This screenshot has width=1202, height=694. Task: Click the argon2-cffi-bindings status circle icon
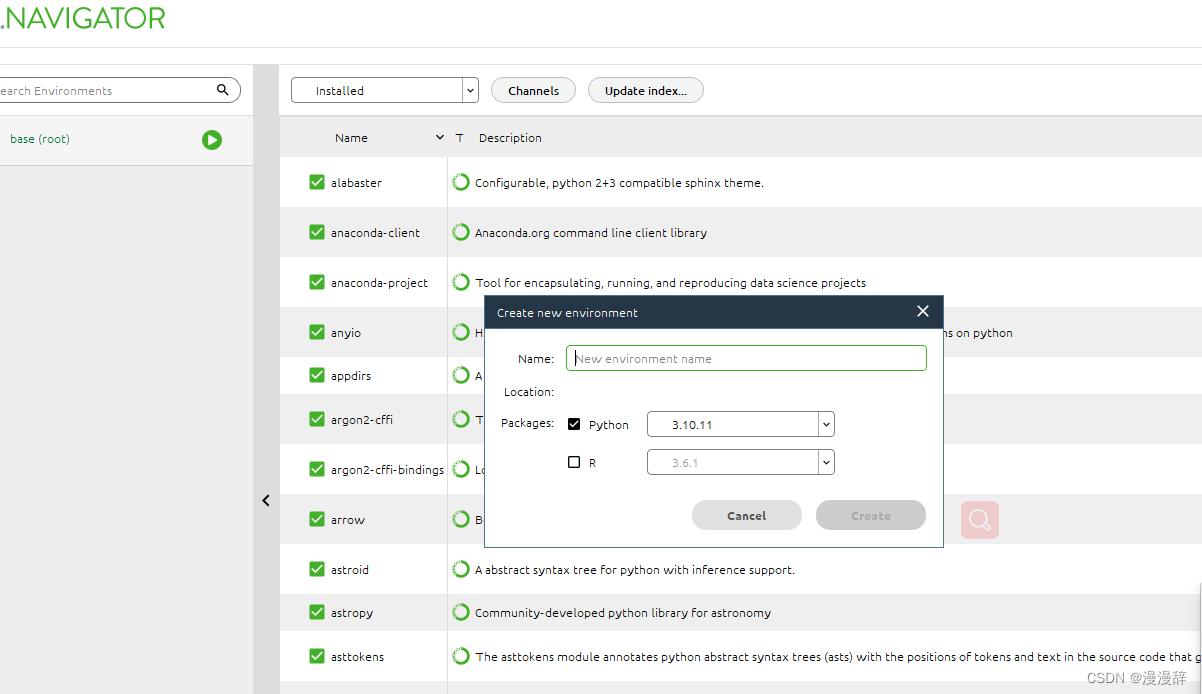click(461, 469)
